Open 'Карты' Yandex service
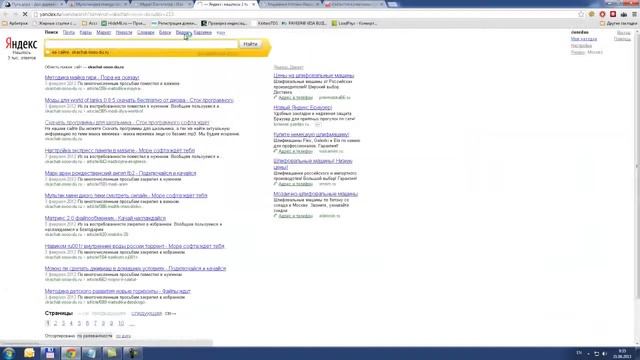Screen dimensions: 640x360 pyautogui.click(x=85, y=32)
